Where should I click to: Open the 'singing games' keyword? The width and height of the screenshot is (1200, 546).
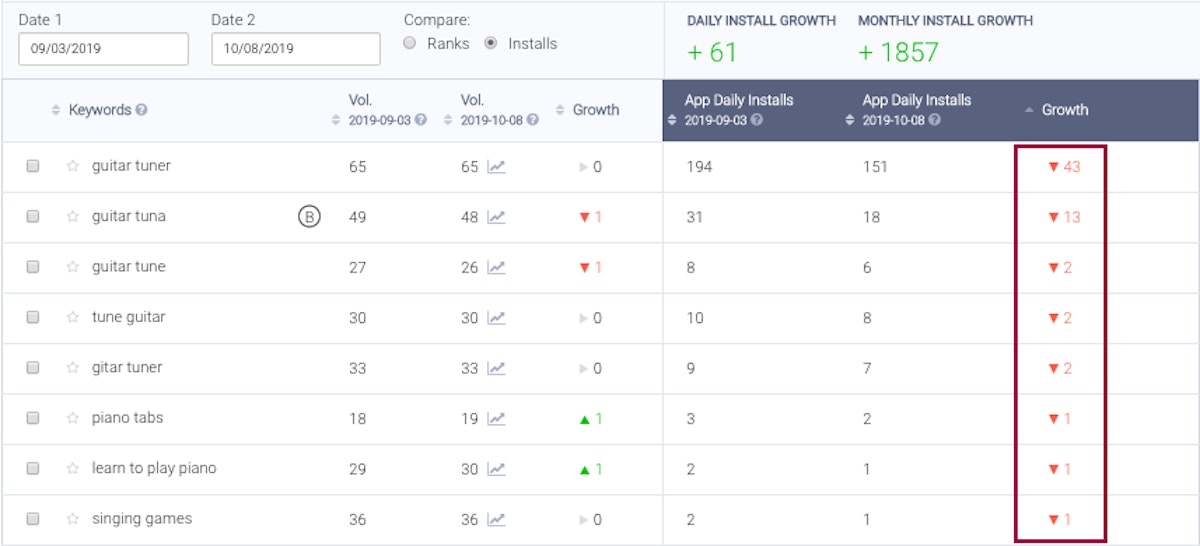141,519
